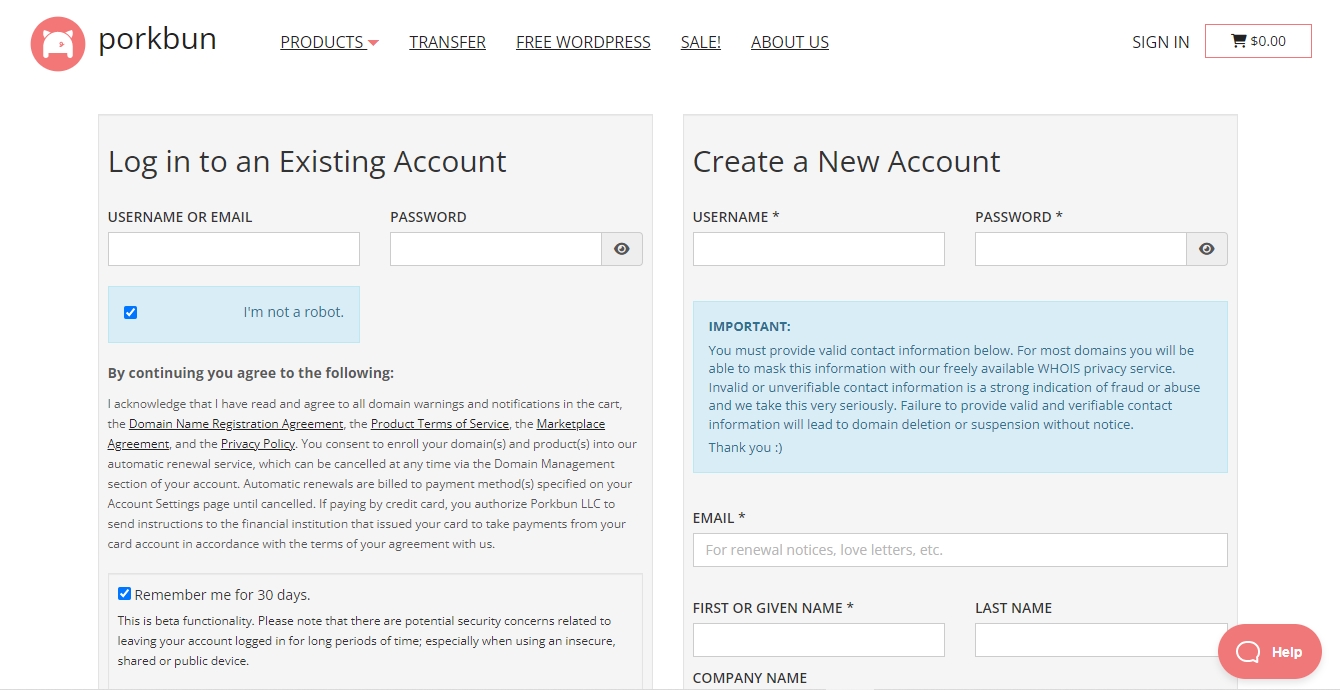Open the Free WordPress page
This screenshot has height=690, width=1340.
(583, 42)
